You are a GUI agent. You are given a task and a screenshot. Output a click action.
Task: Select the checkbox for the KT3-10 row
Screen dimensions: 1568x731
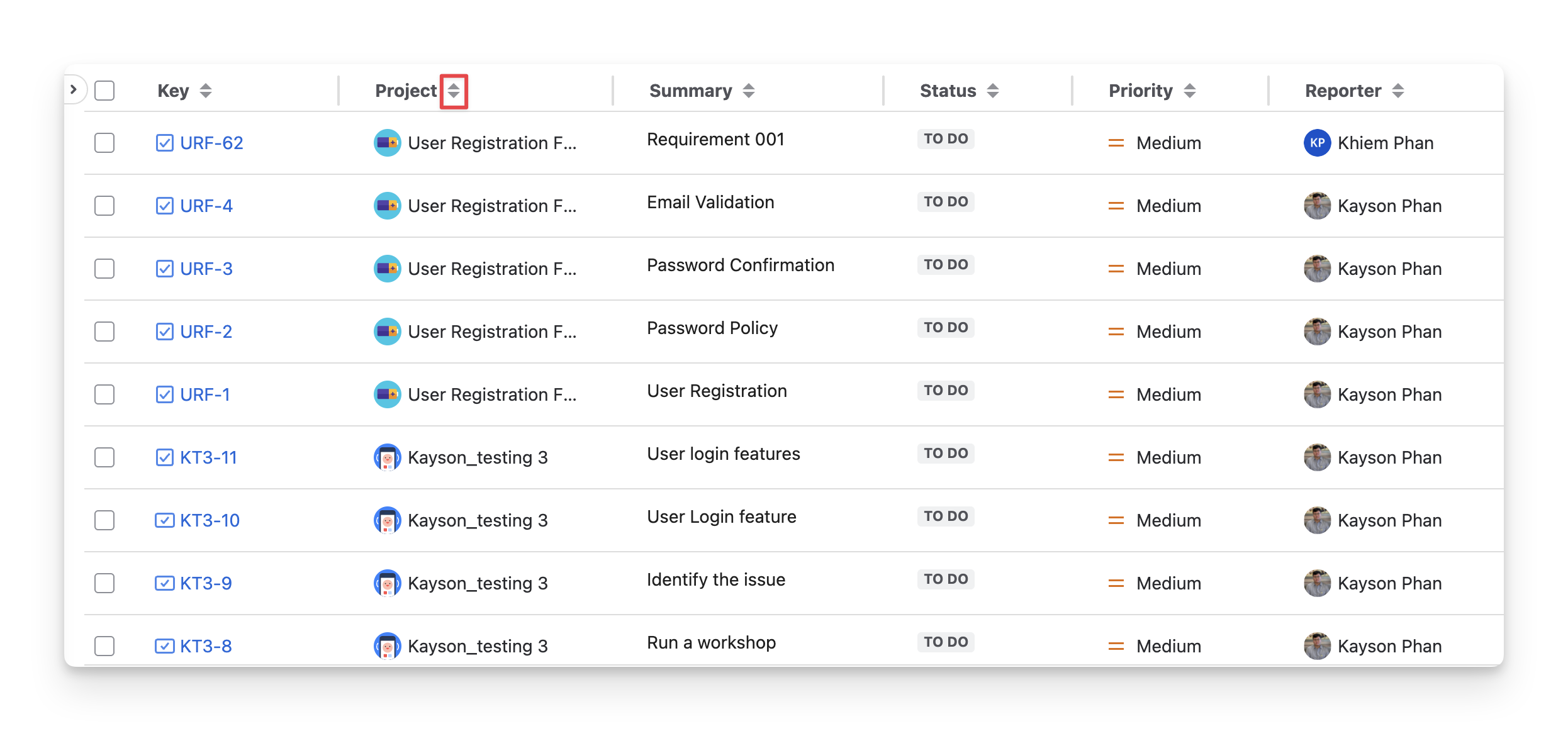tap(104, 520)
